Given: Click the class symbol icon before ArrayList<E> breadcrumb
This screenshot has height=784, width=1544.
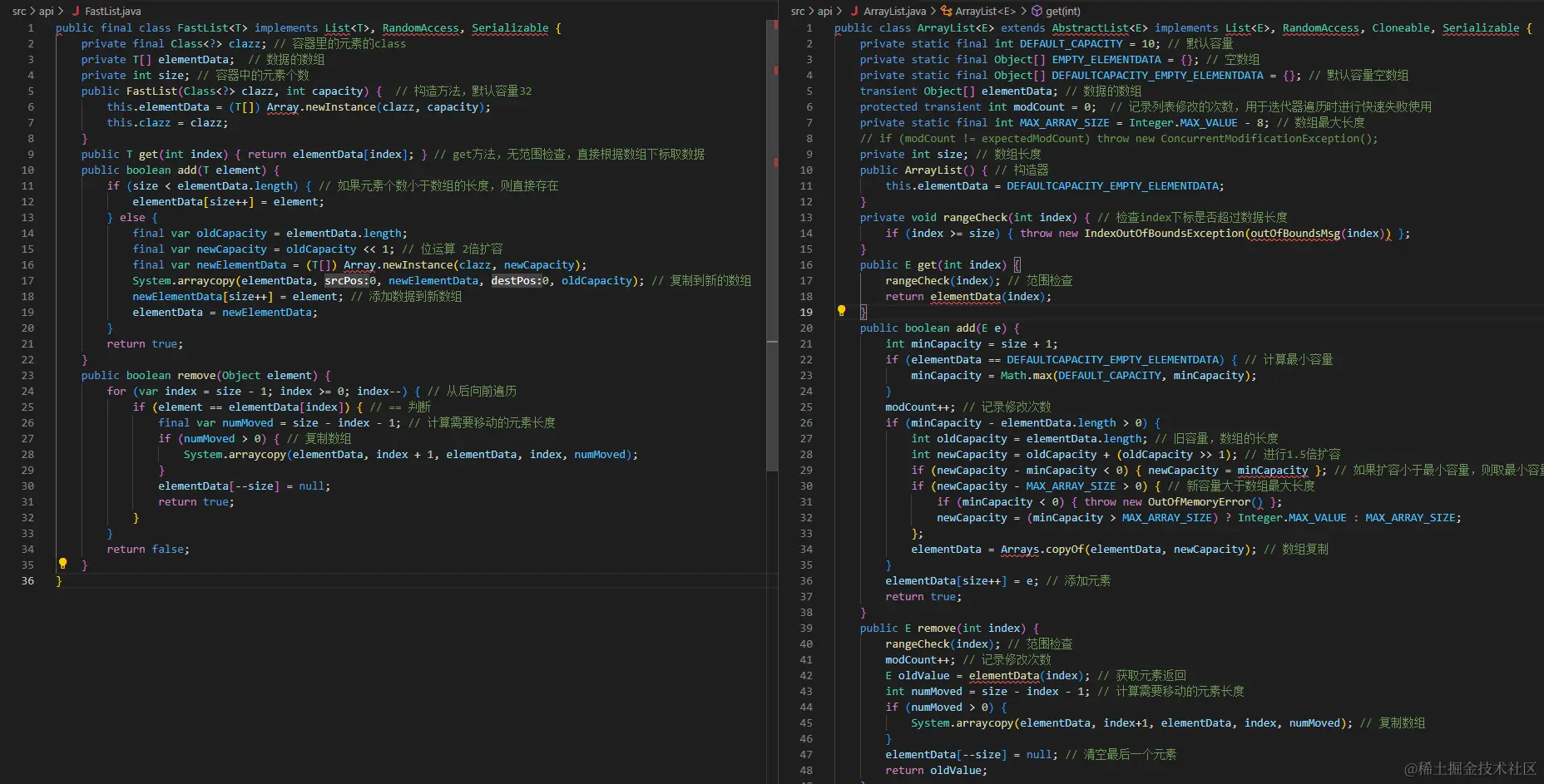Looking at the screenshot, I should coord(948,12).
